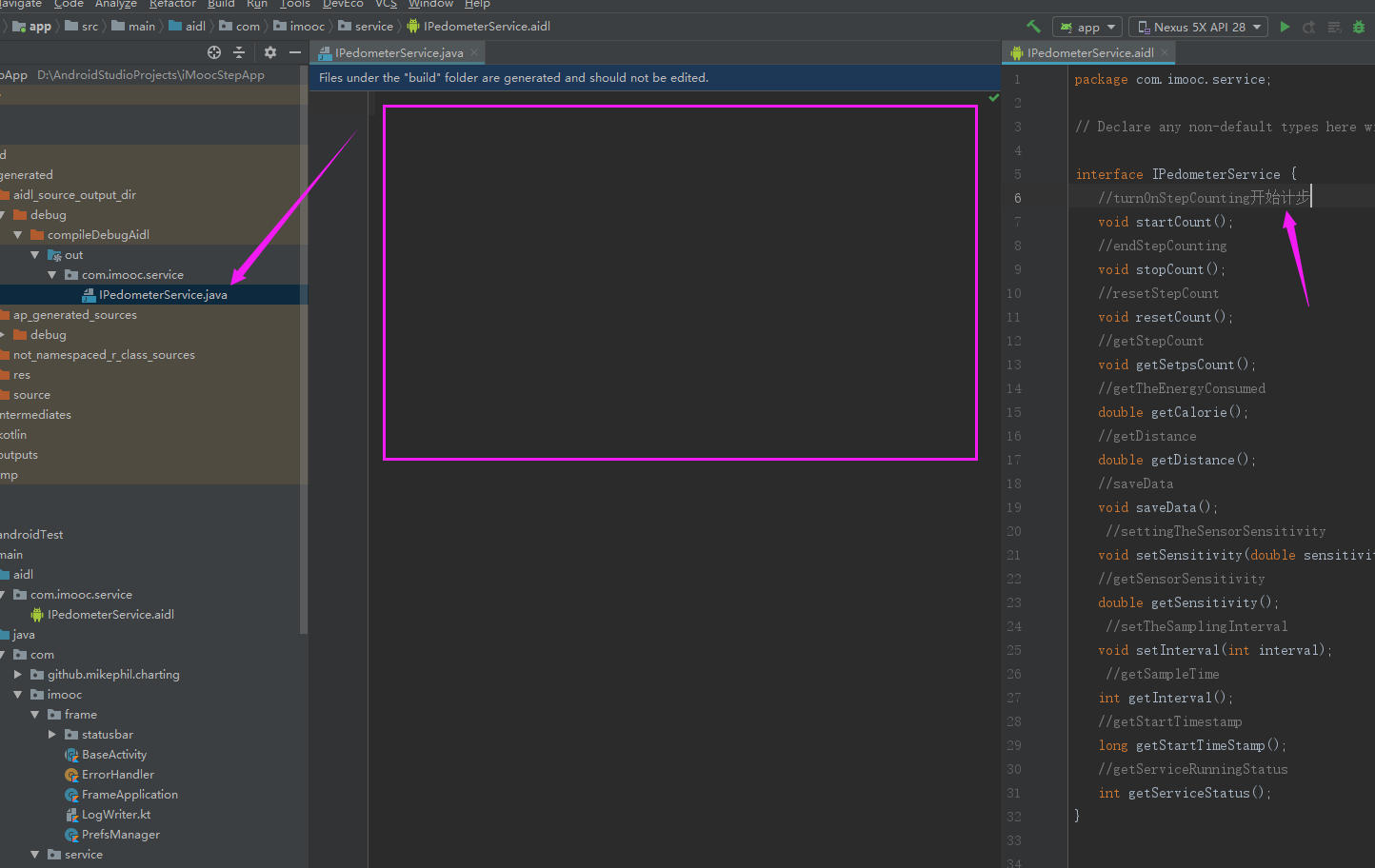This screenshot has width=1375, height=868.
Task: Click 'double getCalorie();' code line
Action: 1173,412
